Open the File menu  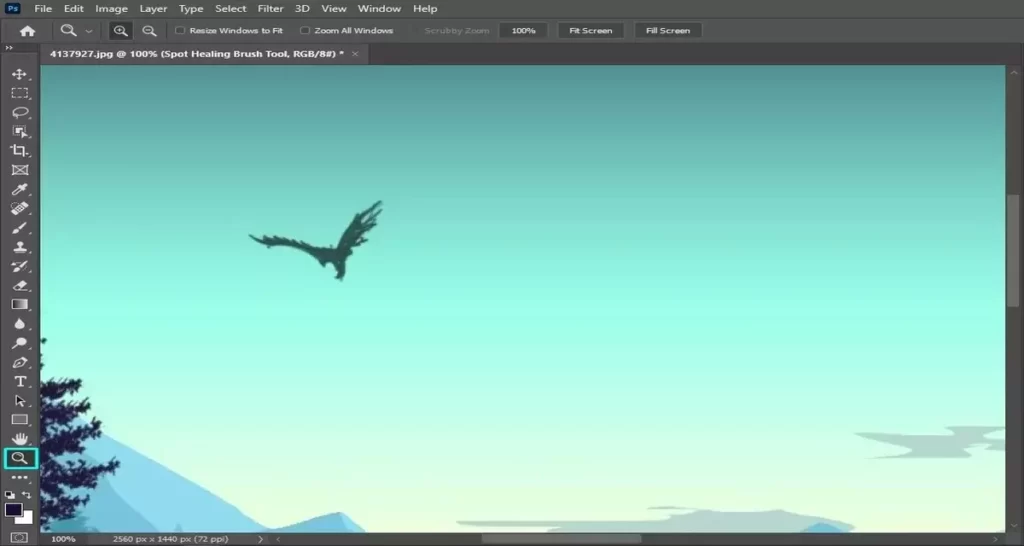(x=43, y=8)
